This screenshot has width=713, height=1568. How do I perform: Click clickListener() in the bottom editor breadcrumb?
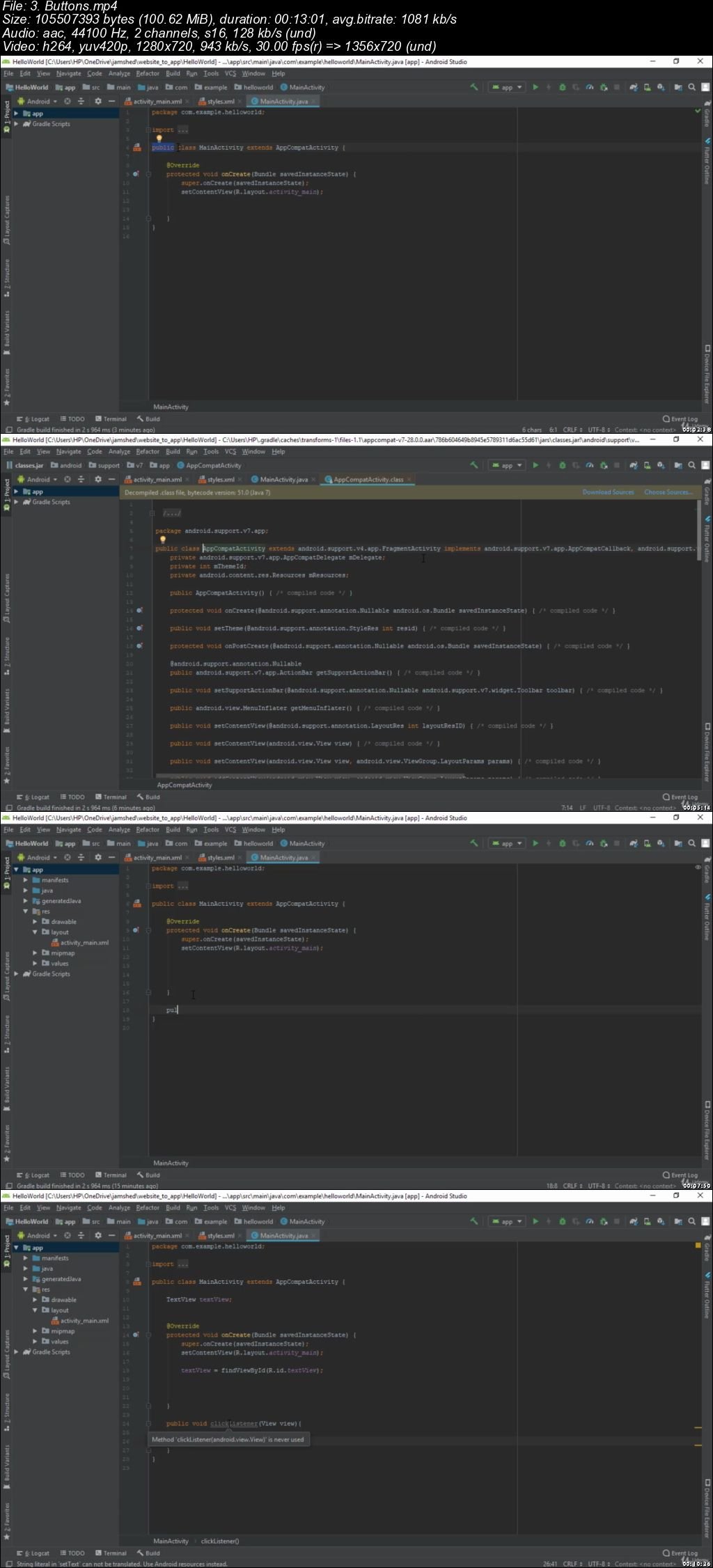pos(220,1541)
